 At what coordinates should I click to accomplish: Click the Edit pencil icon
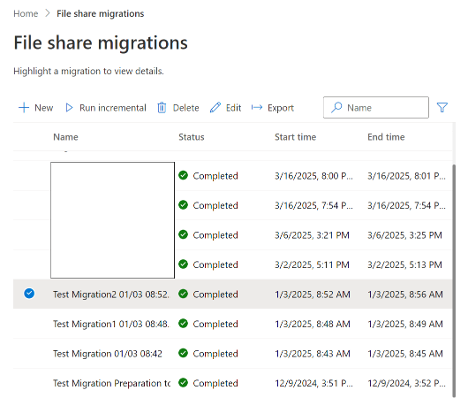(x=215, y=108)
